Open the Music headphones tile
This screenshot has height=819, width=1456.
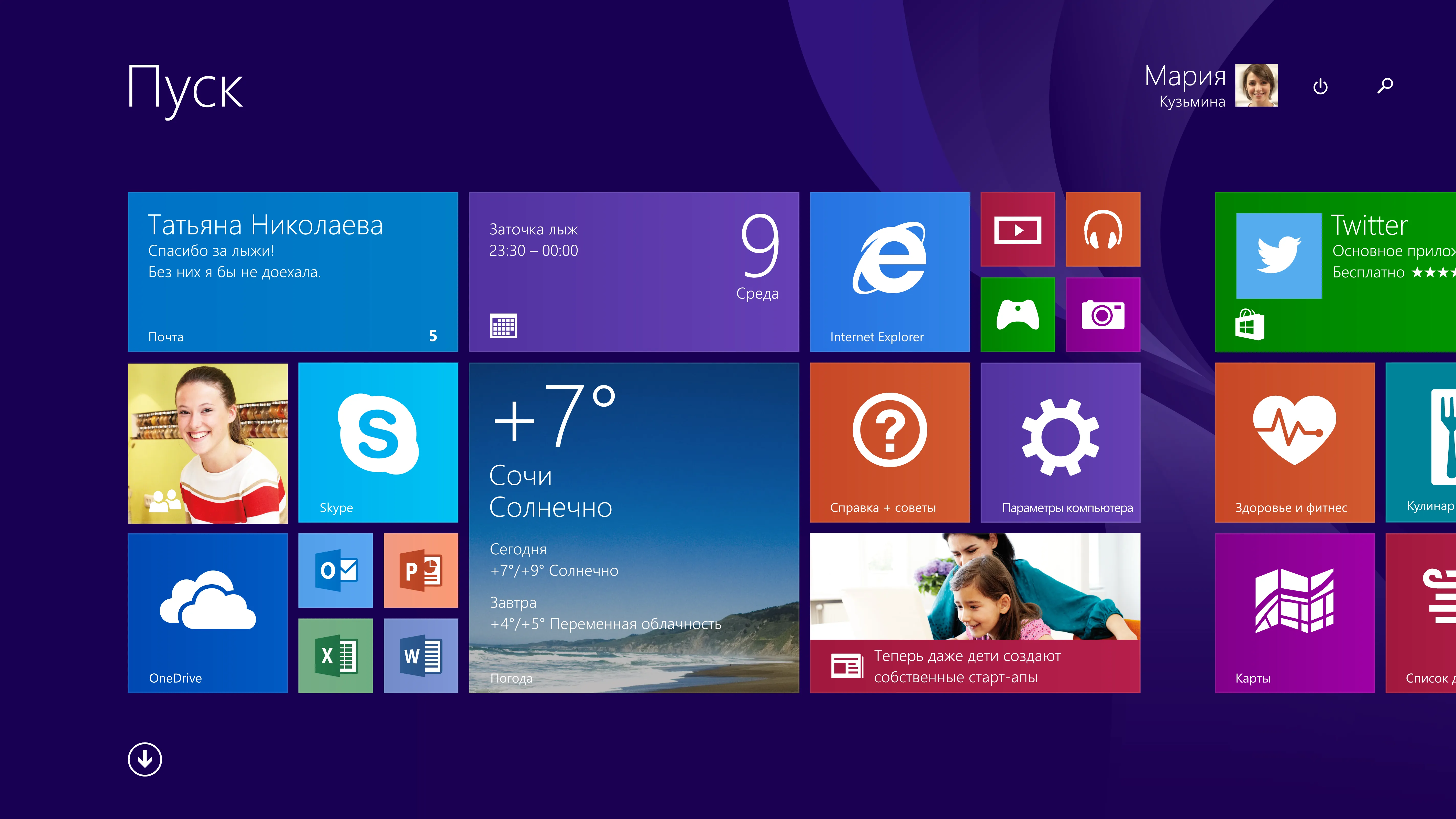click(x=1103, y=229)
